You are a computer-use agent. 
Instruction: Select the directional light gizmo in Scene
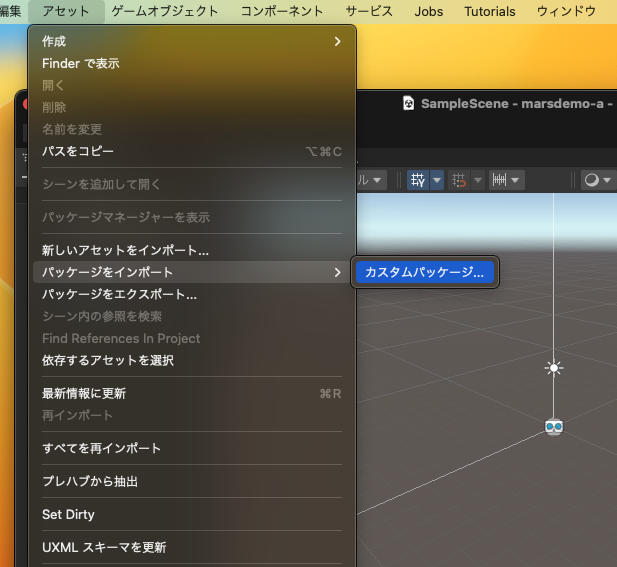(x=554, y=368)
